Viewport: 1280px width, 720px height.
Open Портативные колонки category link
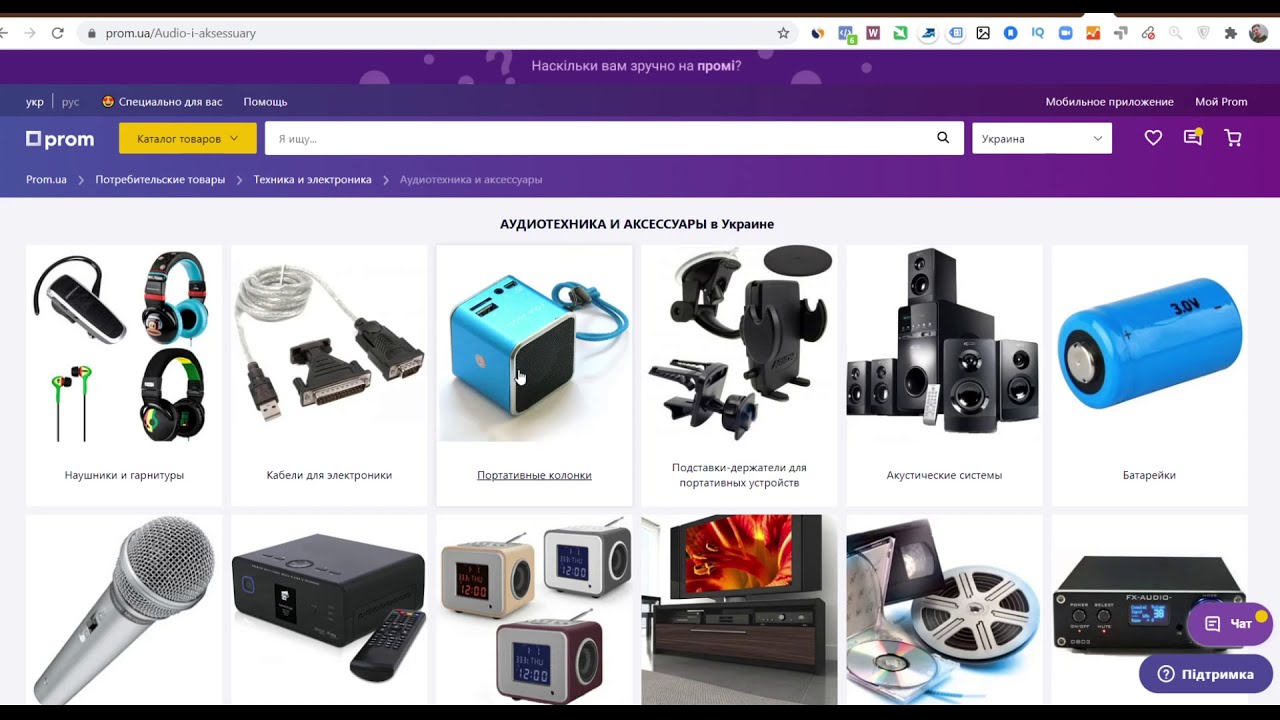(534, 475)
